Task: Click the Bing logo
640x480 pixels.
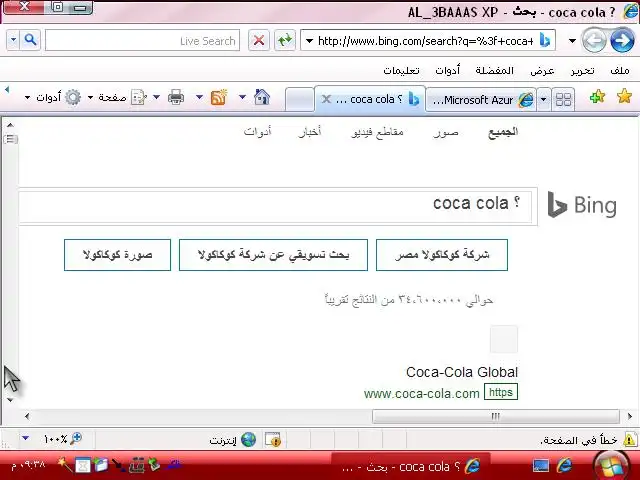Action: click(582, 204)
